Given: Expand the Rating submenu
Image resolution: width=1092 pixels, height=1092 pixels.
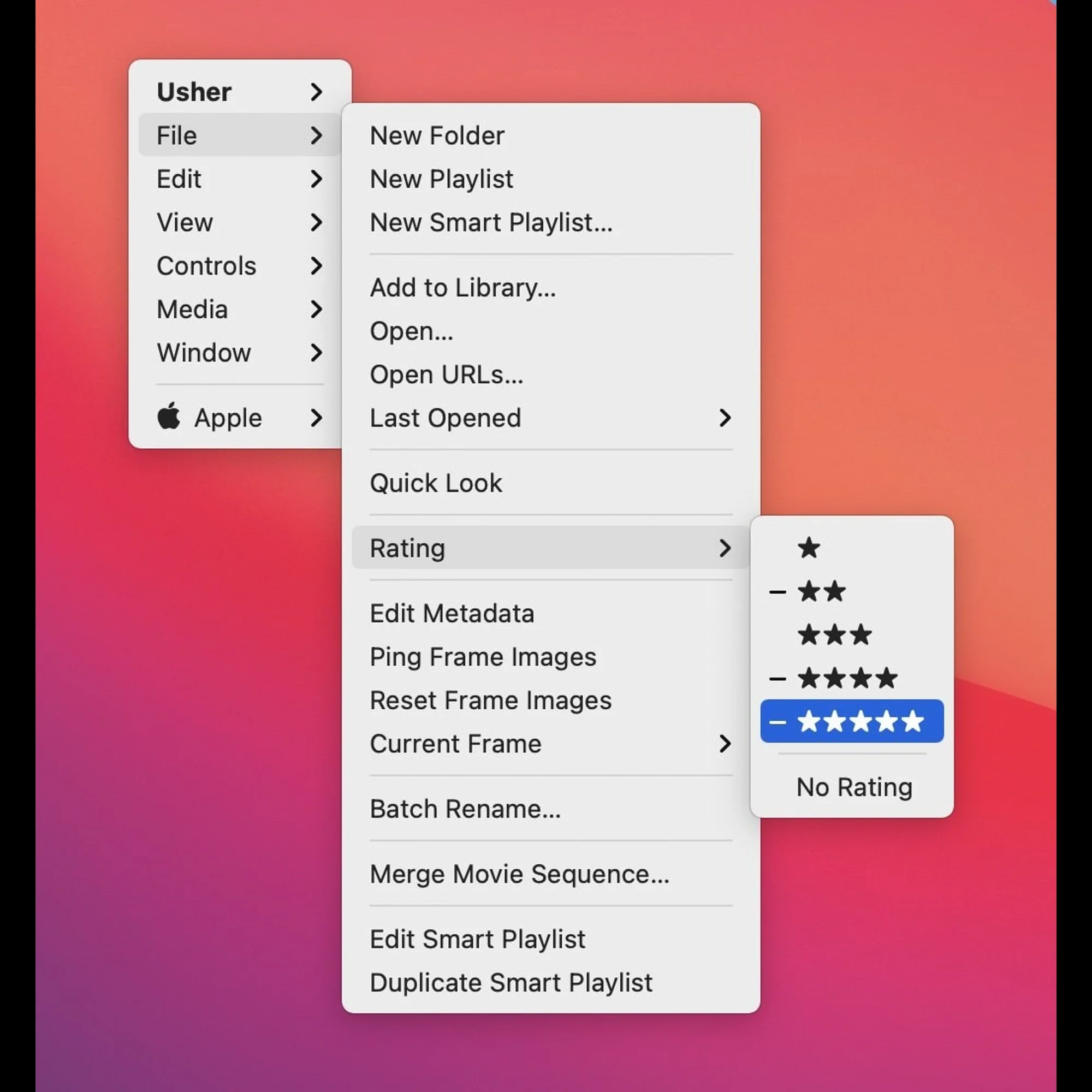Looking at the screenshot, I should [x=550, y=548].
